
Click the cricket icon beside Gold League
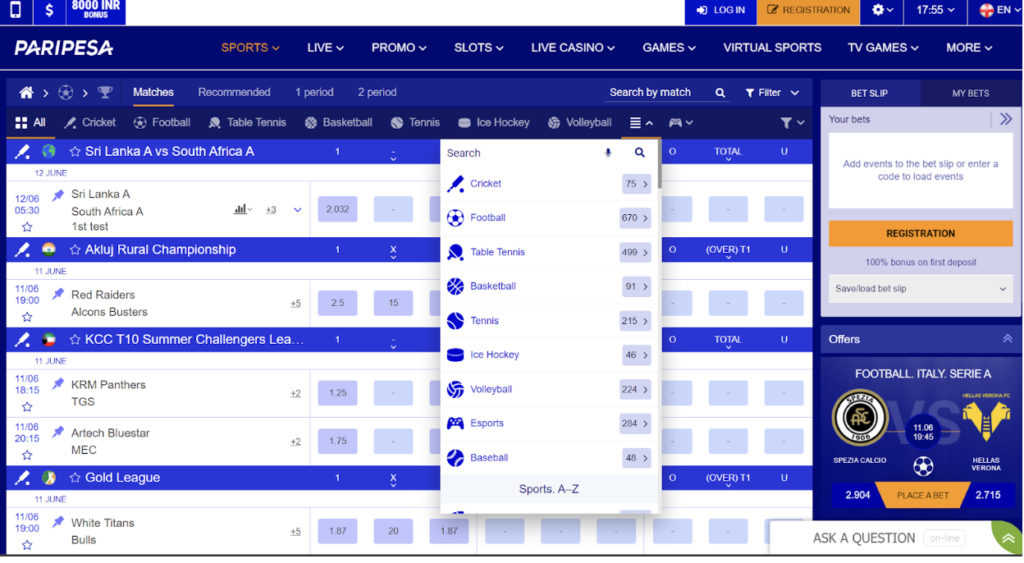[x=22, y=477]
